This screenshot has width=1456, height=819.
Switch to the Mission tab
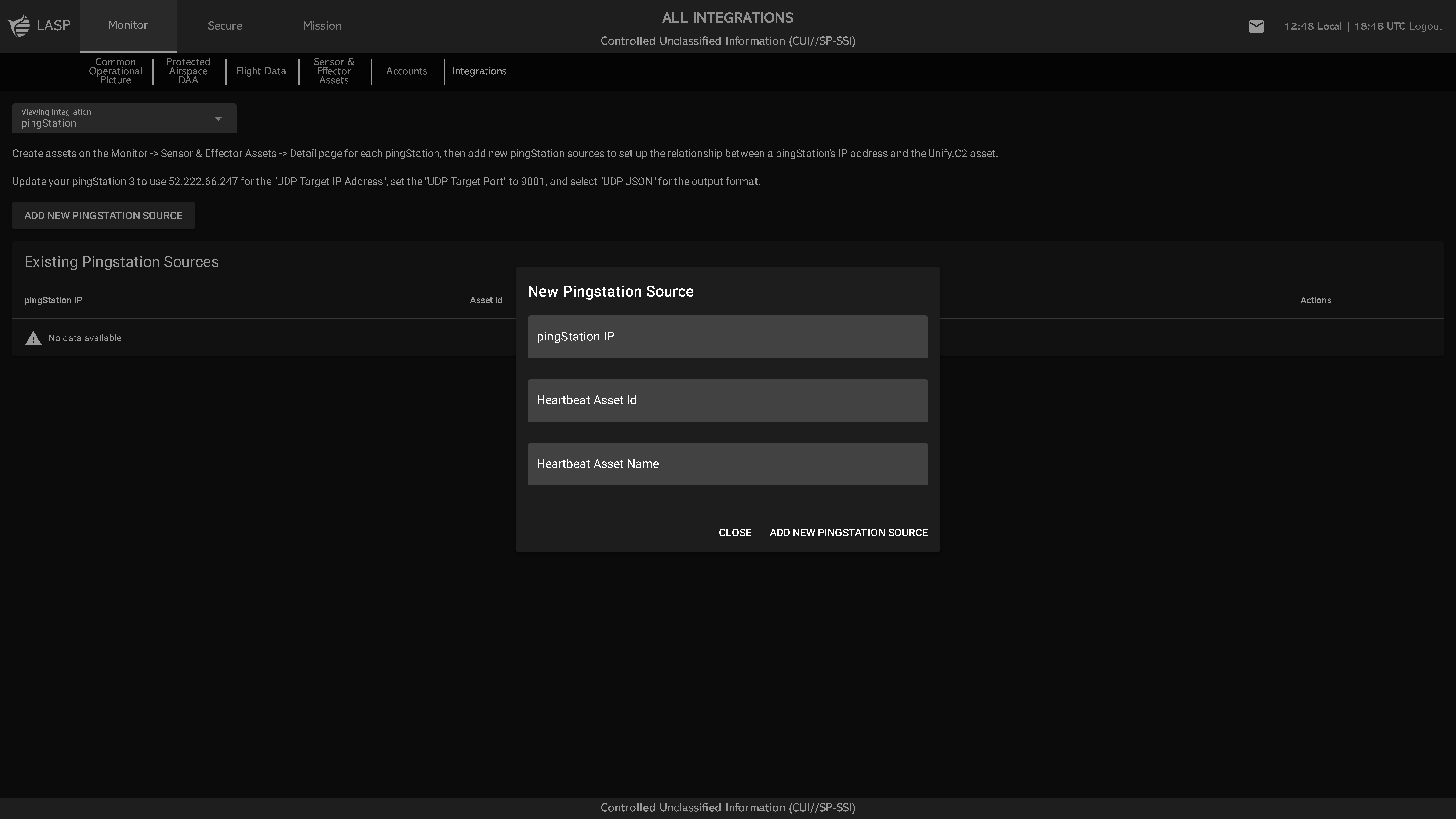point(322,26)
